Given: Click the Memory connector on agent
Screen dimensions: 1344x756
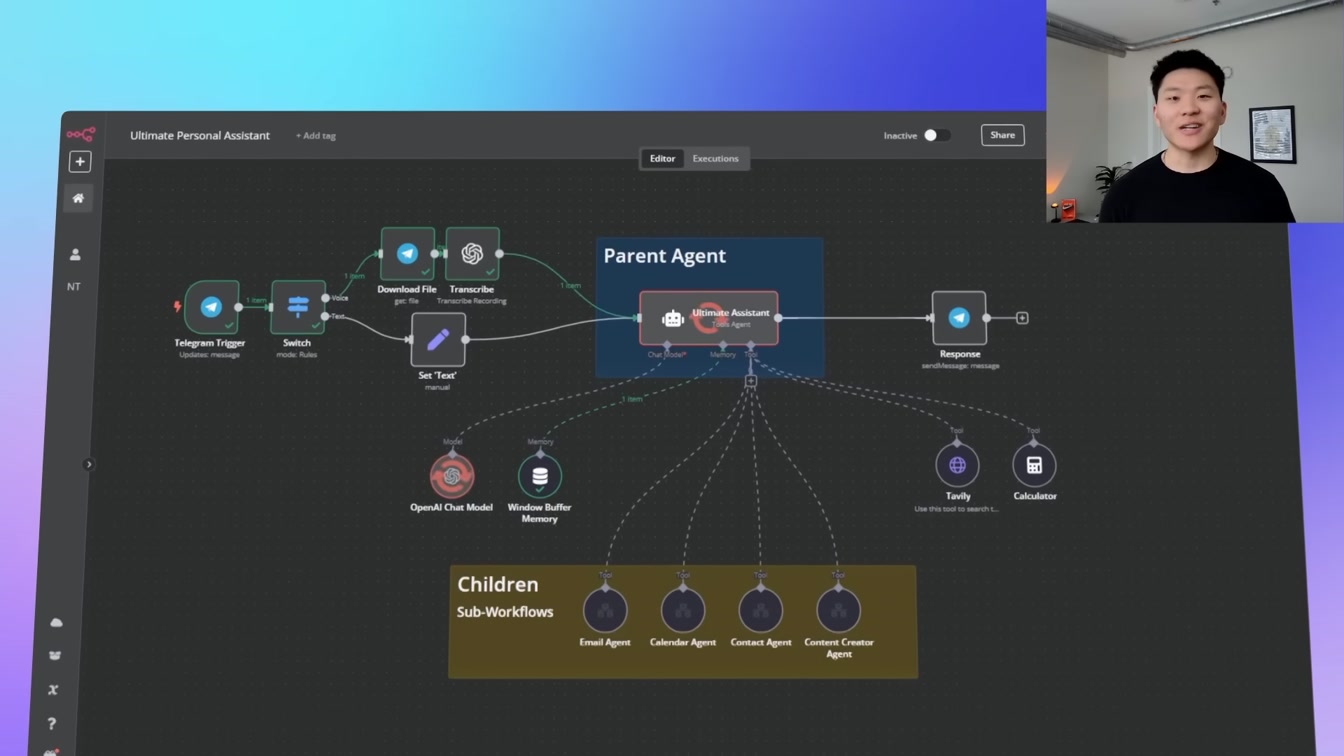Looking at the screenshot, I should [x=723, y=346].
